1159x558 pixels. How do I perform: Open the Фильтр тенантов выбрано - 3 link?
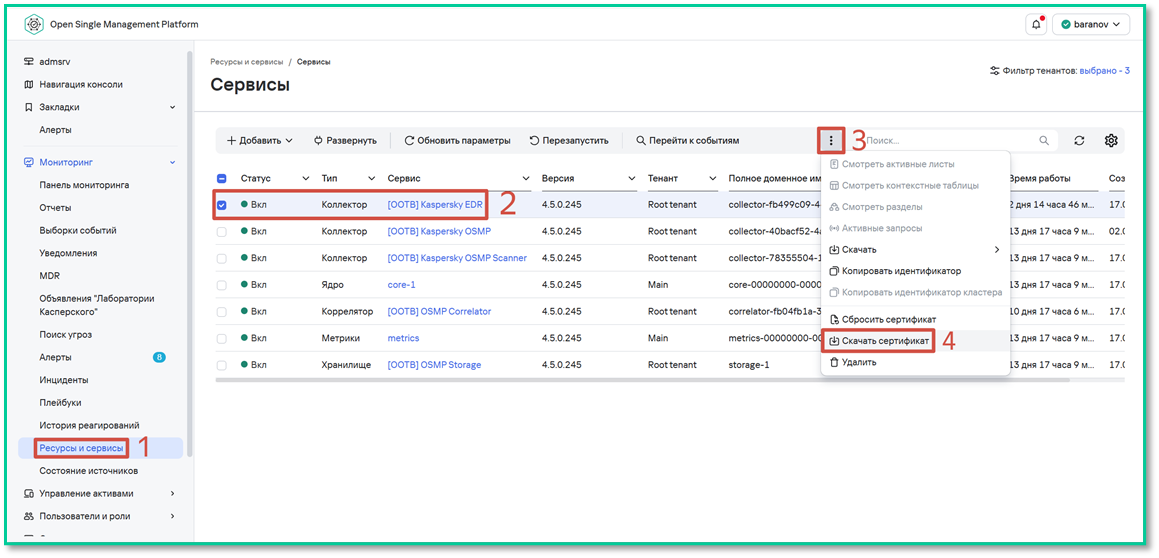coord(1104,71)
